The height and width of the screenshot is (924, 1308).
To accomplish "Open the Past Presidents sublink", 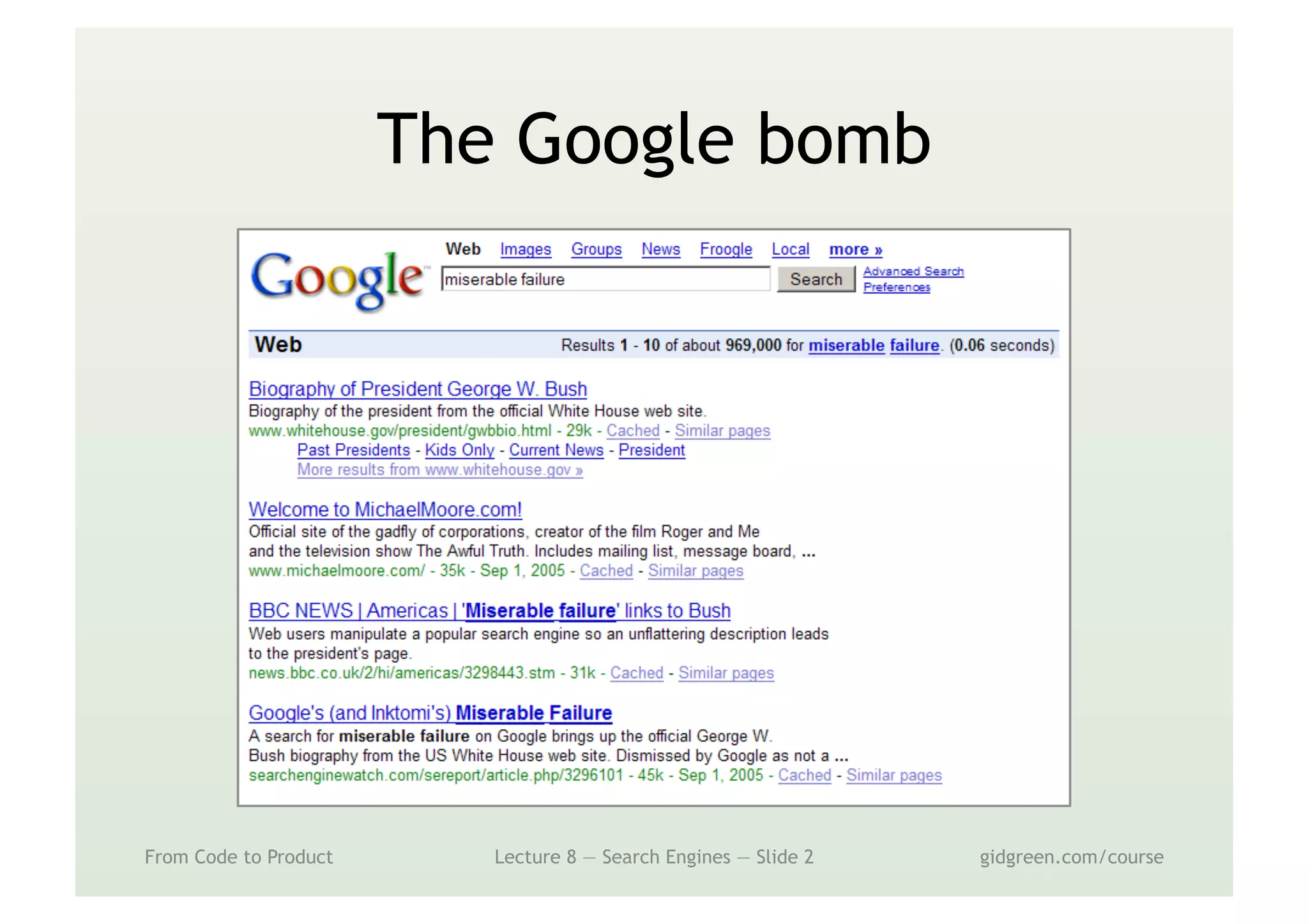I will [353, 450].
